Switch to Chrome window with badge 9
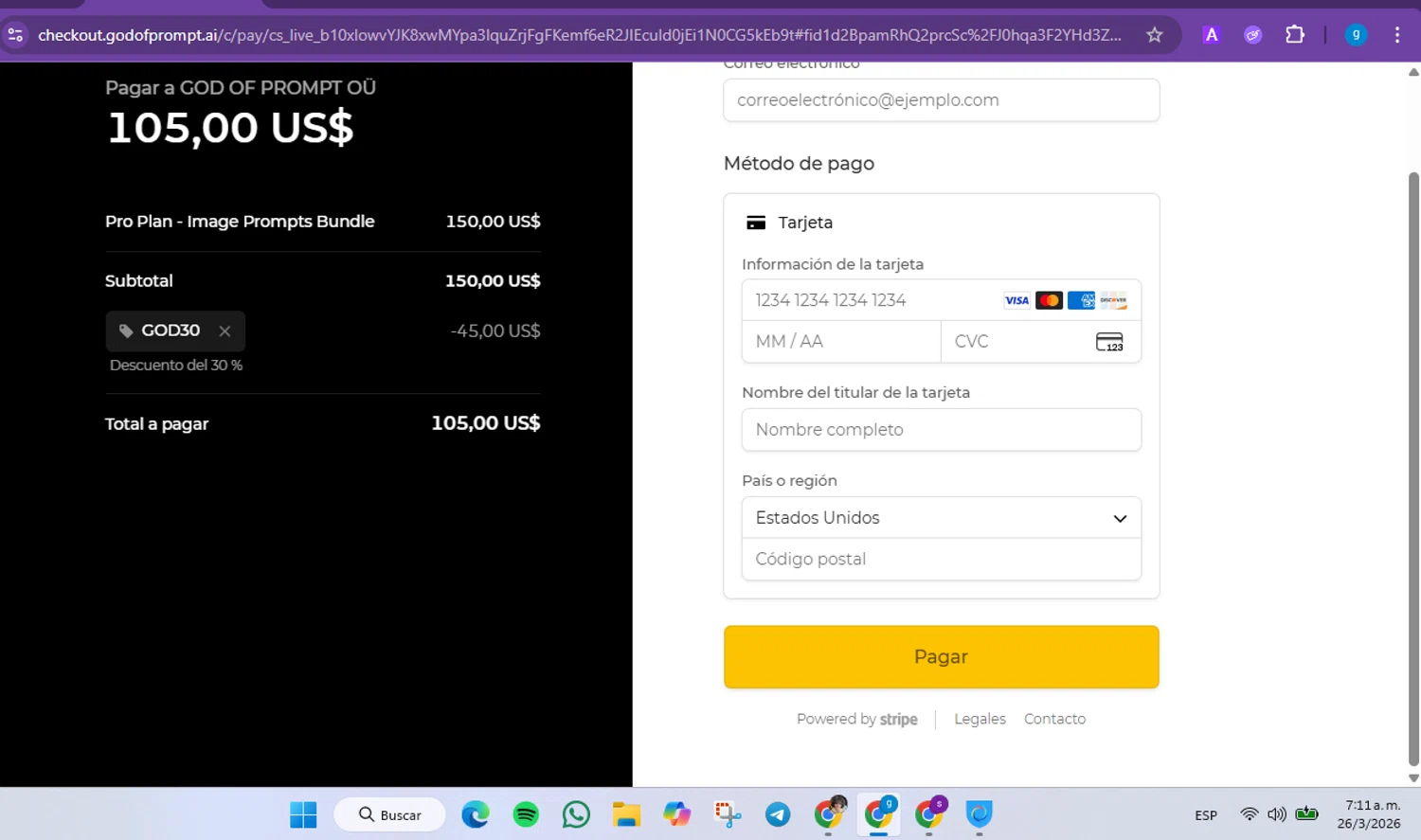 point(879,813)
